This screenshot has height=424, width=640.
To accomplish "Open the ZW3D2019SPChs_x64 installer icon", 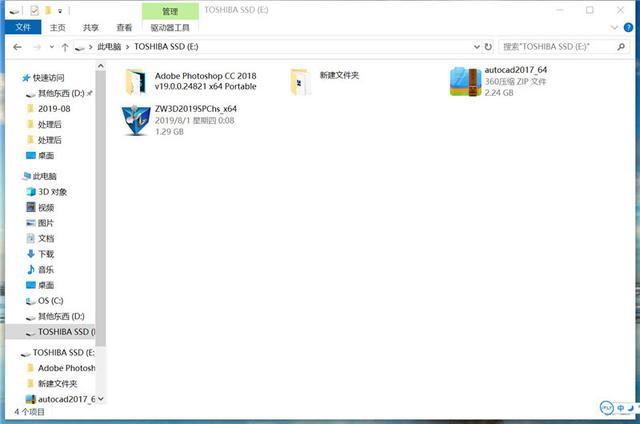I will (x=136, y=121).
